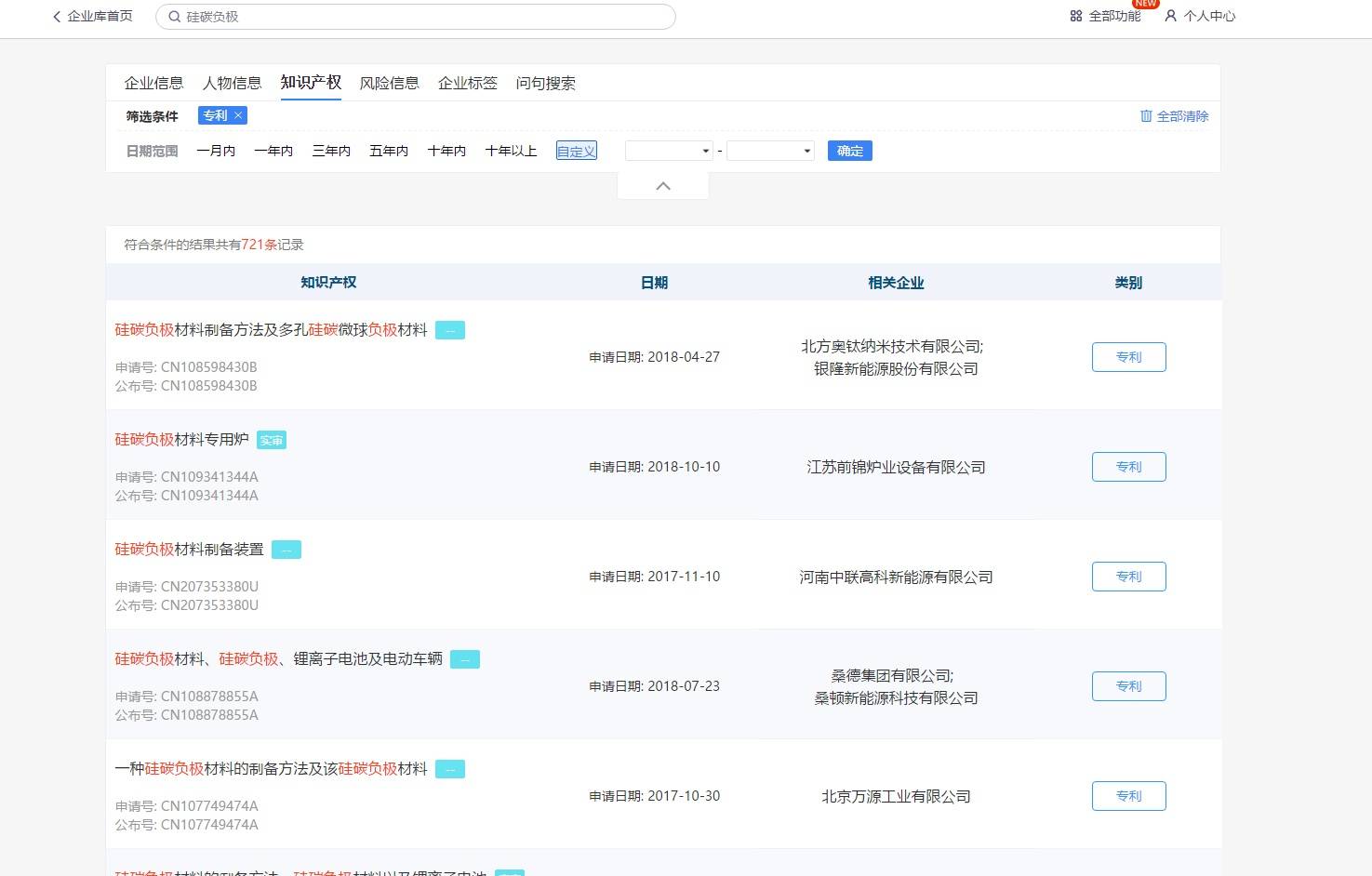This screenshot has width=1372, height=876.
Task: Click the search magnifier icon
Action: click(x=174, y=17)
